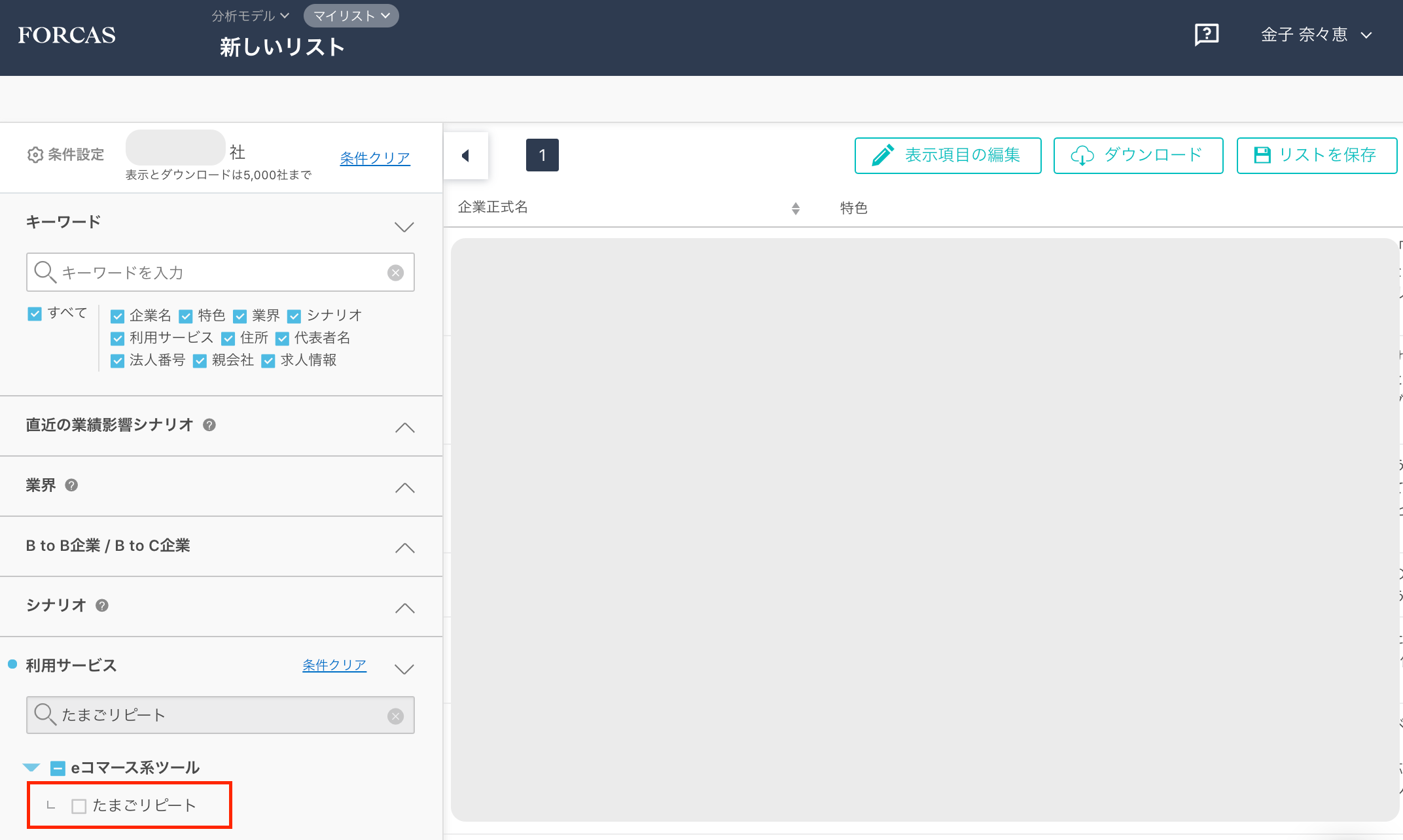Uncheck the すべて checkbox

[35, 314]
